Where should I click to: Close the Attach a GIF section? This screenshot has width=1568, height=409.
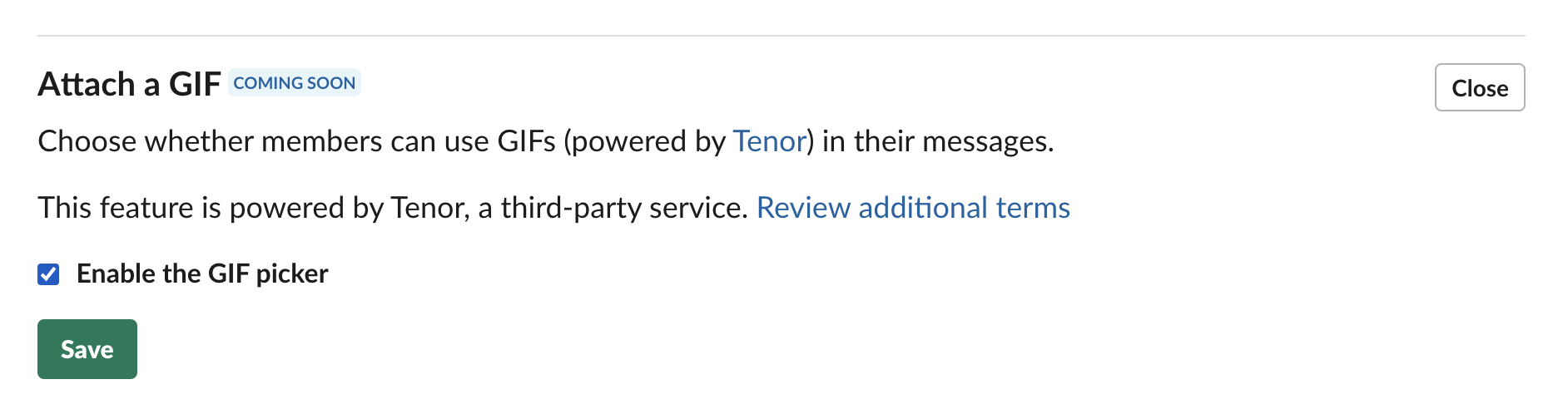1479,88
